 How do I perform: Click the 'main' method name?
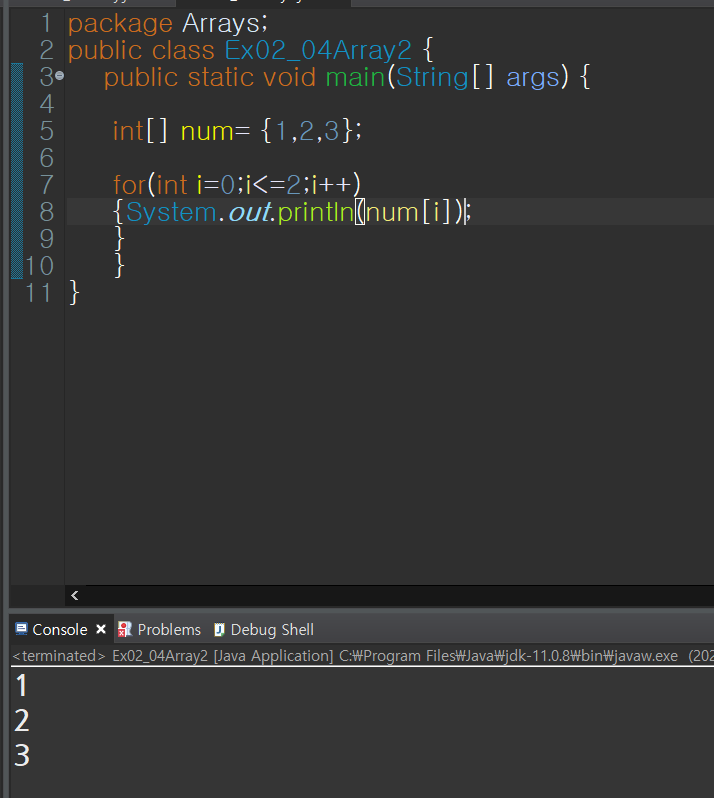pos(355,77)
